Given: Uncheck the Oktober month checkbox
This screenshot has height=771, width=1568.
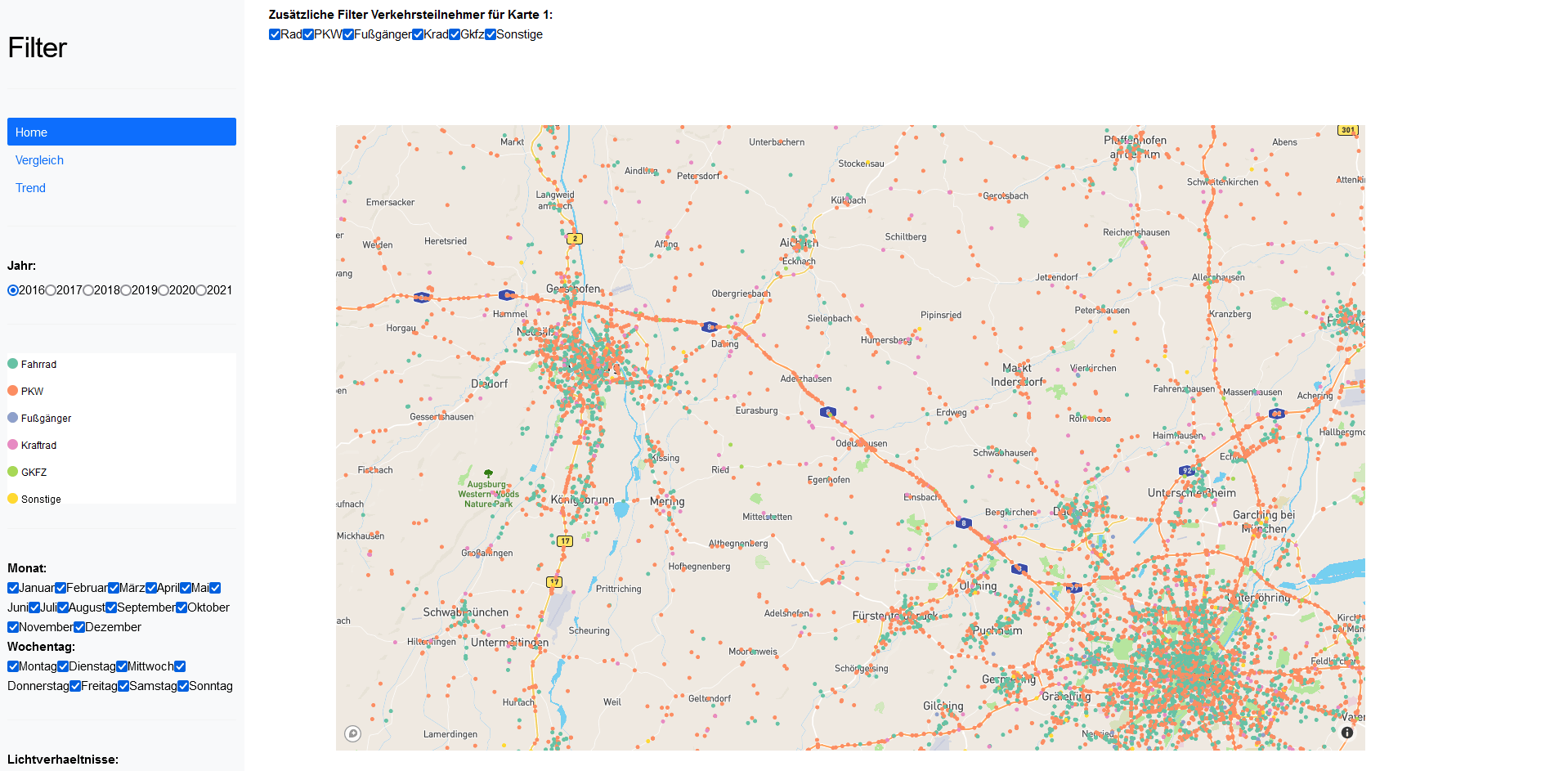Looking at the screenshot, I should (181, 607).
